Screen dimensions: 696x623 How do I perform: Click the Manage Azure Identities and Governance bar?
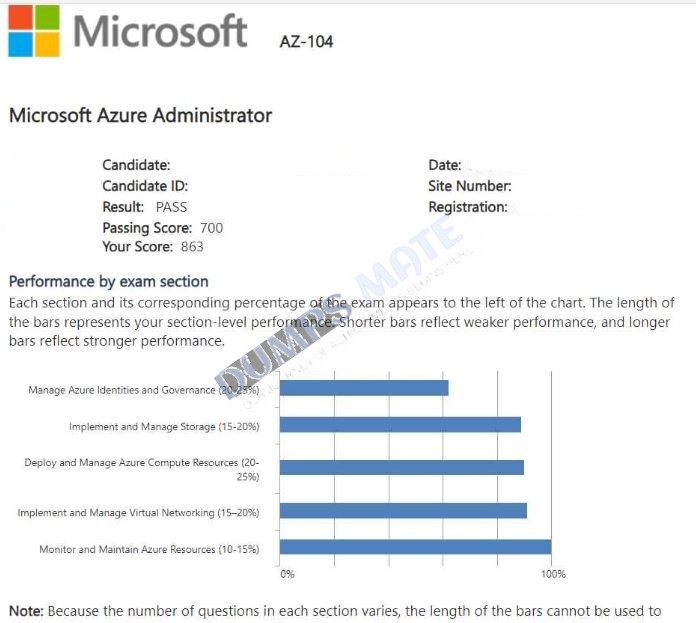[364, 388]
